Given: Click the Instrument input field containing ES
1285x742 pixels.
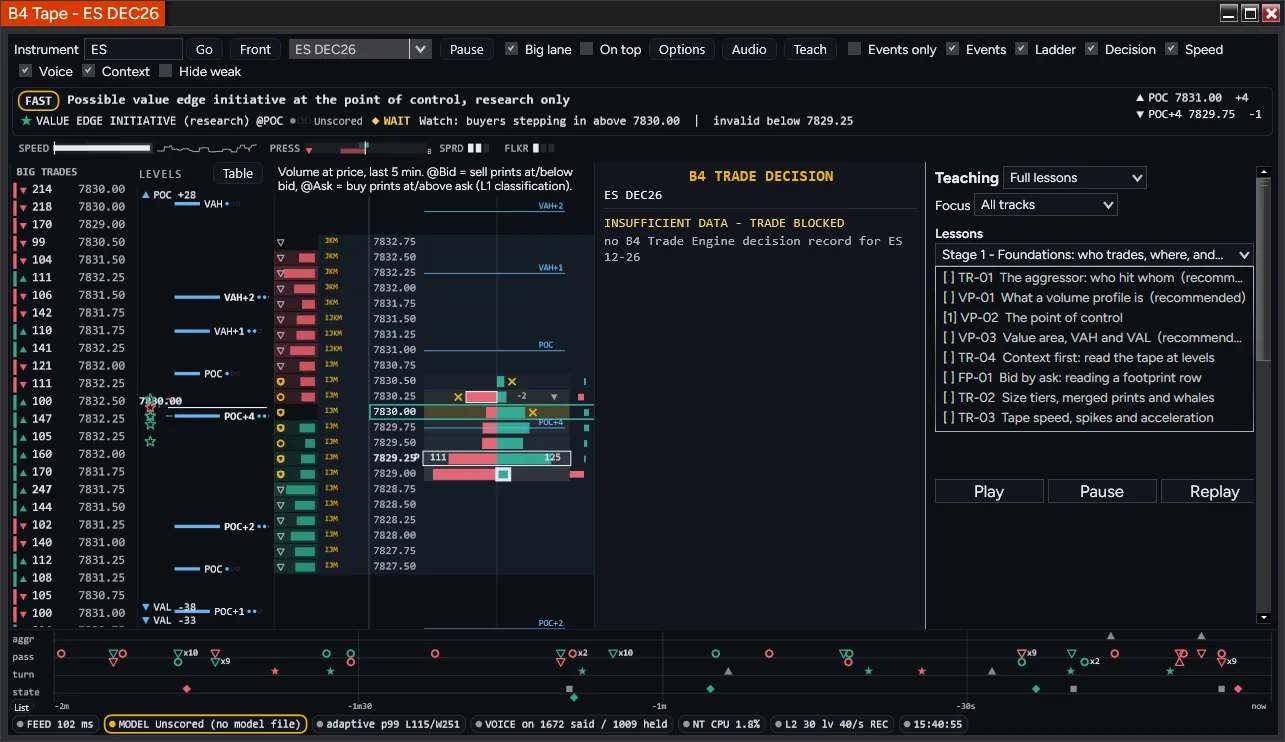Looking at the screenshot, I should [133, 49].
